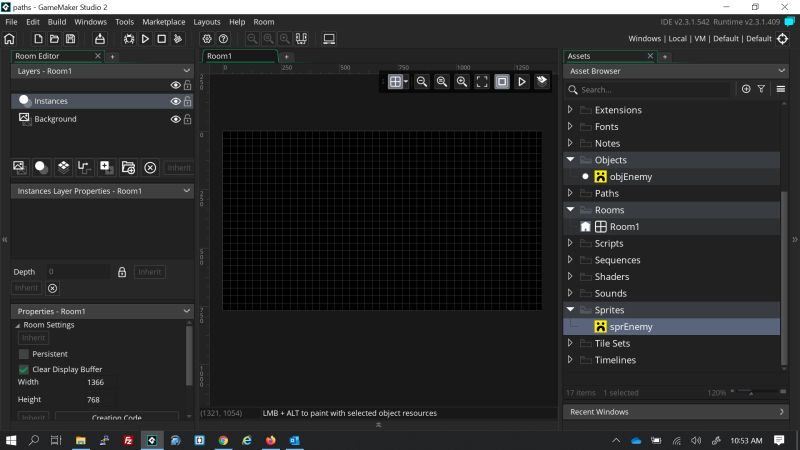Add new asset with plus circle icon
Screen dimensions: 800x450
click(746, 89)
